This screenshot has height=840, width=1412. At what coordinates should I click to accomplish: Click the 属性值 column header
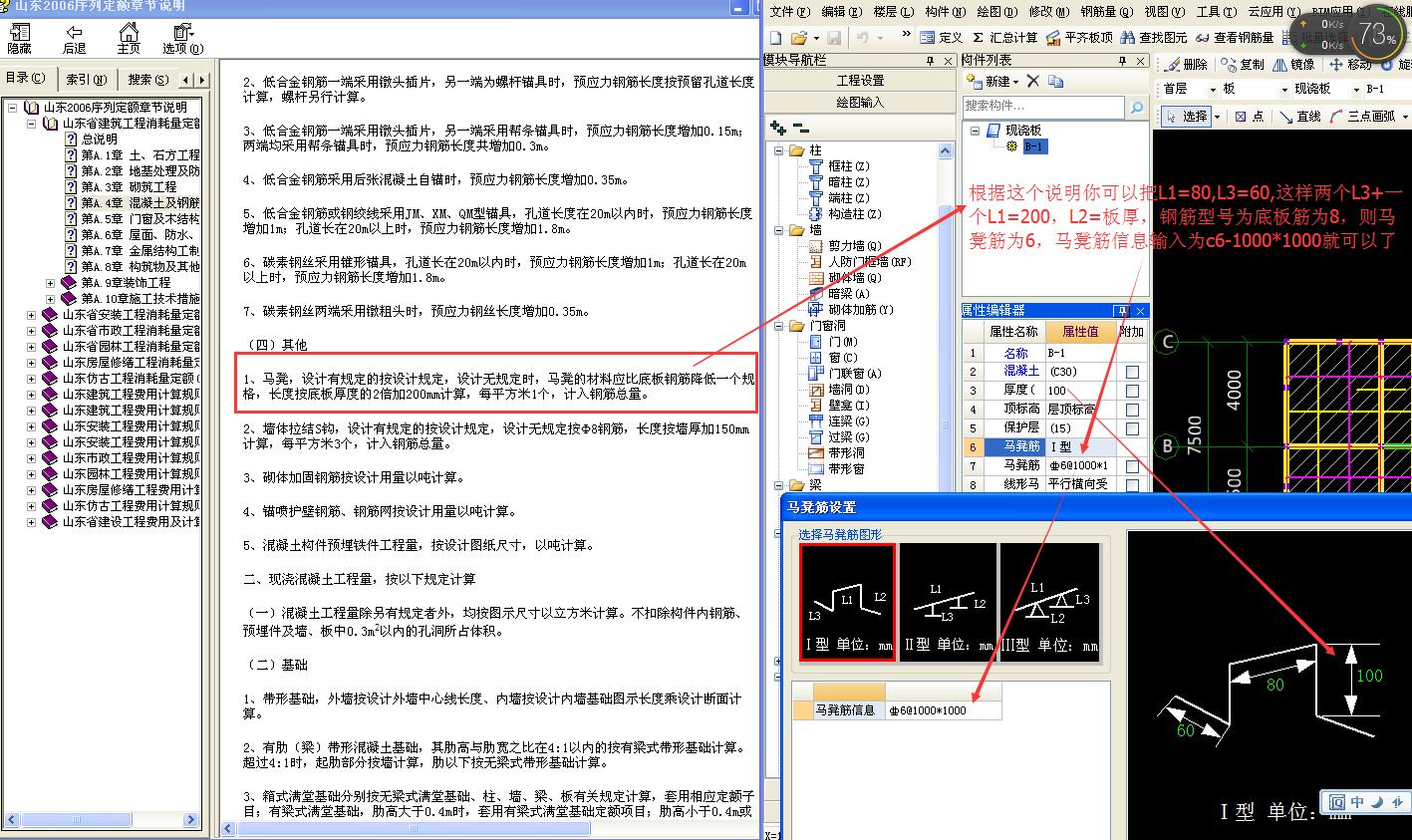[x=1080, y=332]
